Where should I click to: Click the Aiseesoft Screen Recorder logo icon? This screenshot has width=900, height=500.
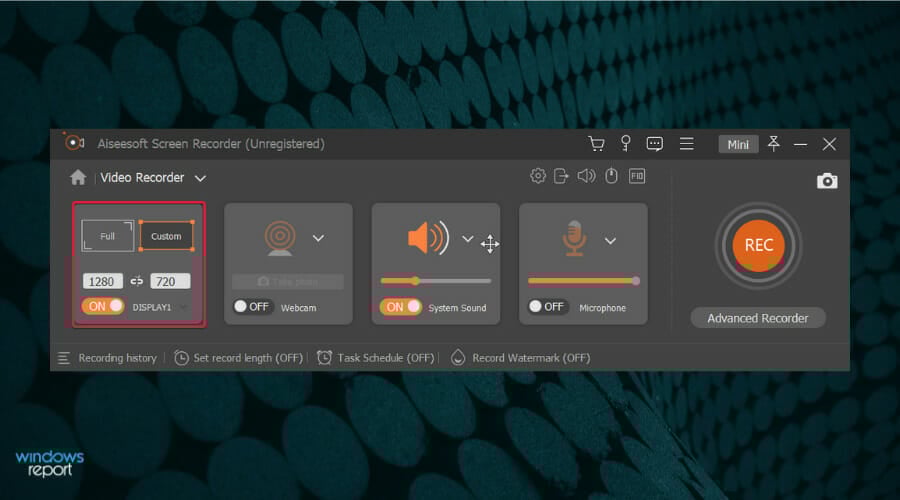point(75,142)
